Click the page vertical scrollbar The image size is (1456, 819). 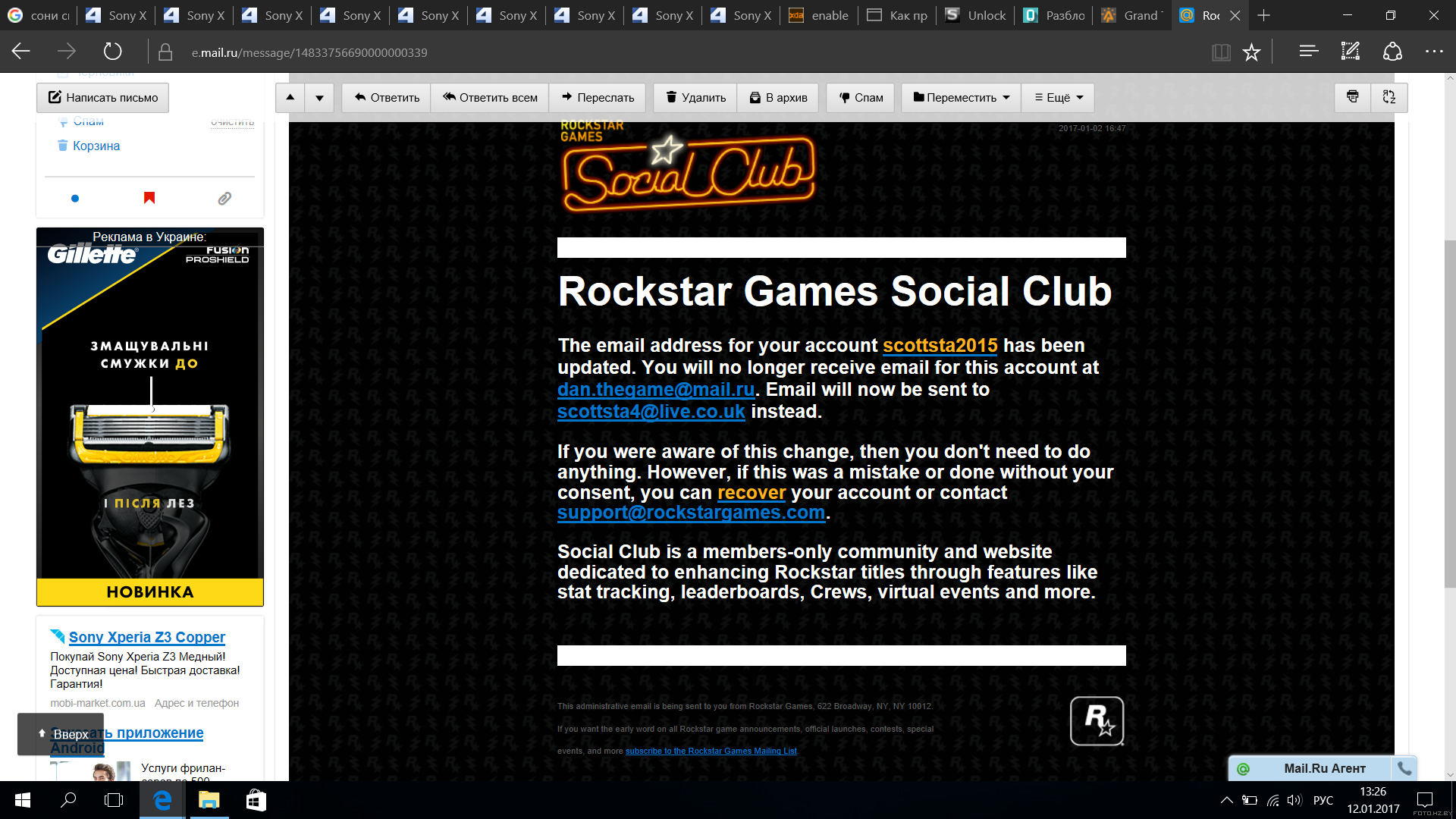pyautogui.click(x=1449, y=413)
